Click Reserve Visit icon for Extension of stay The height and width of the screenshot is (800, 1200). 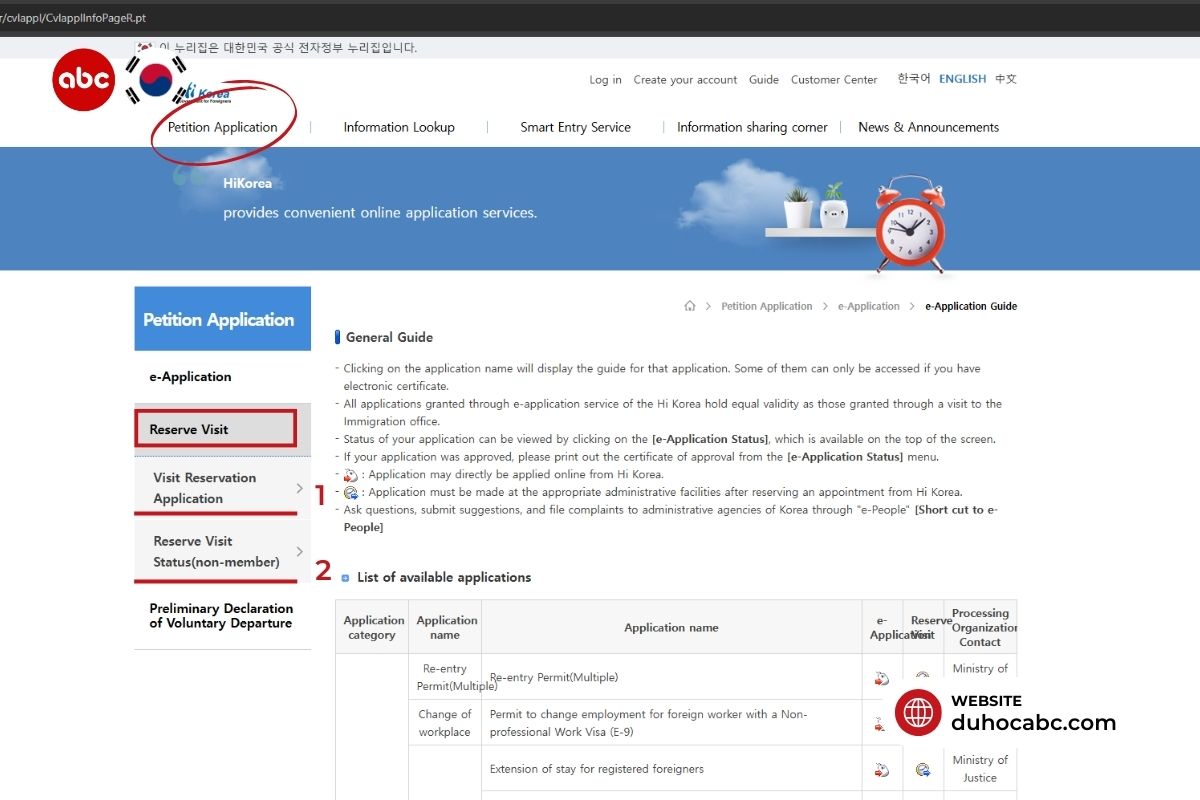click(x=923, y=769)
